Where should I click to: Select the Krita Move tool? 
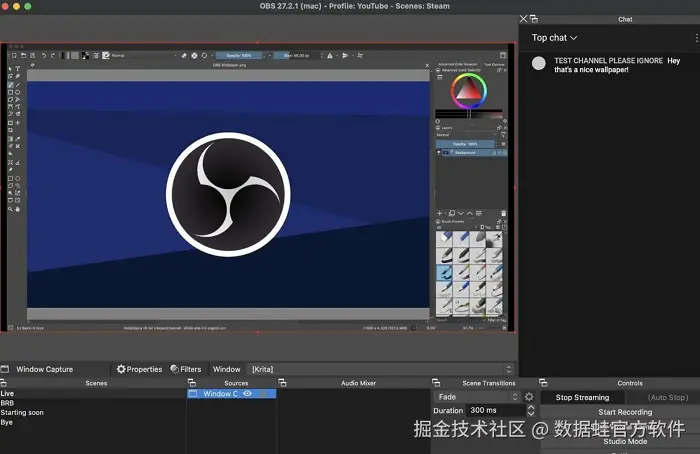click(x=18, y=123)
